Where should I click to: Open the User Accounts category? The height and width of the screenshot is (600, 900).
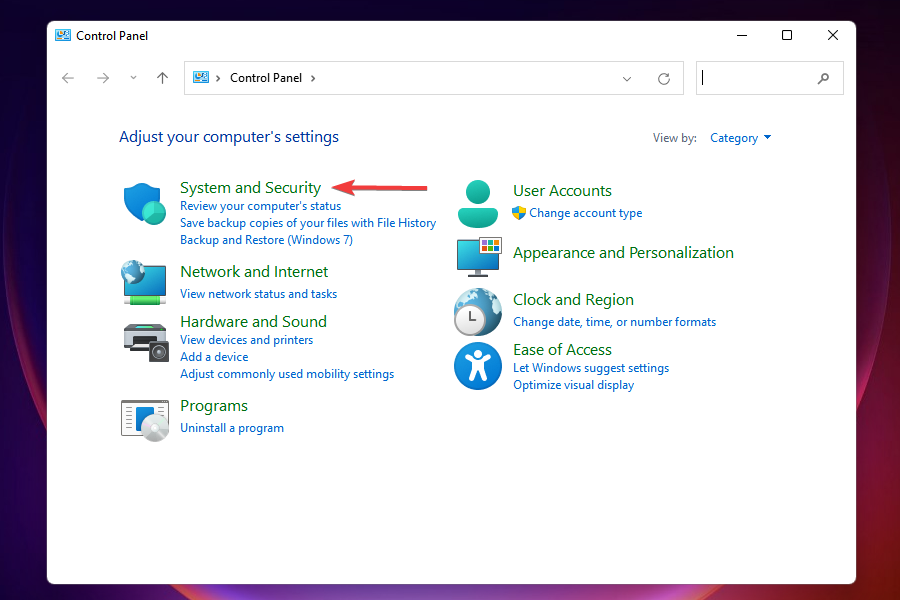pyautogui.click(x=562, y=191)
